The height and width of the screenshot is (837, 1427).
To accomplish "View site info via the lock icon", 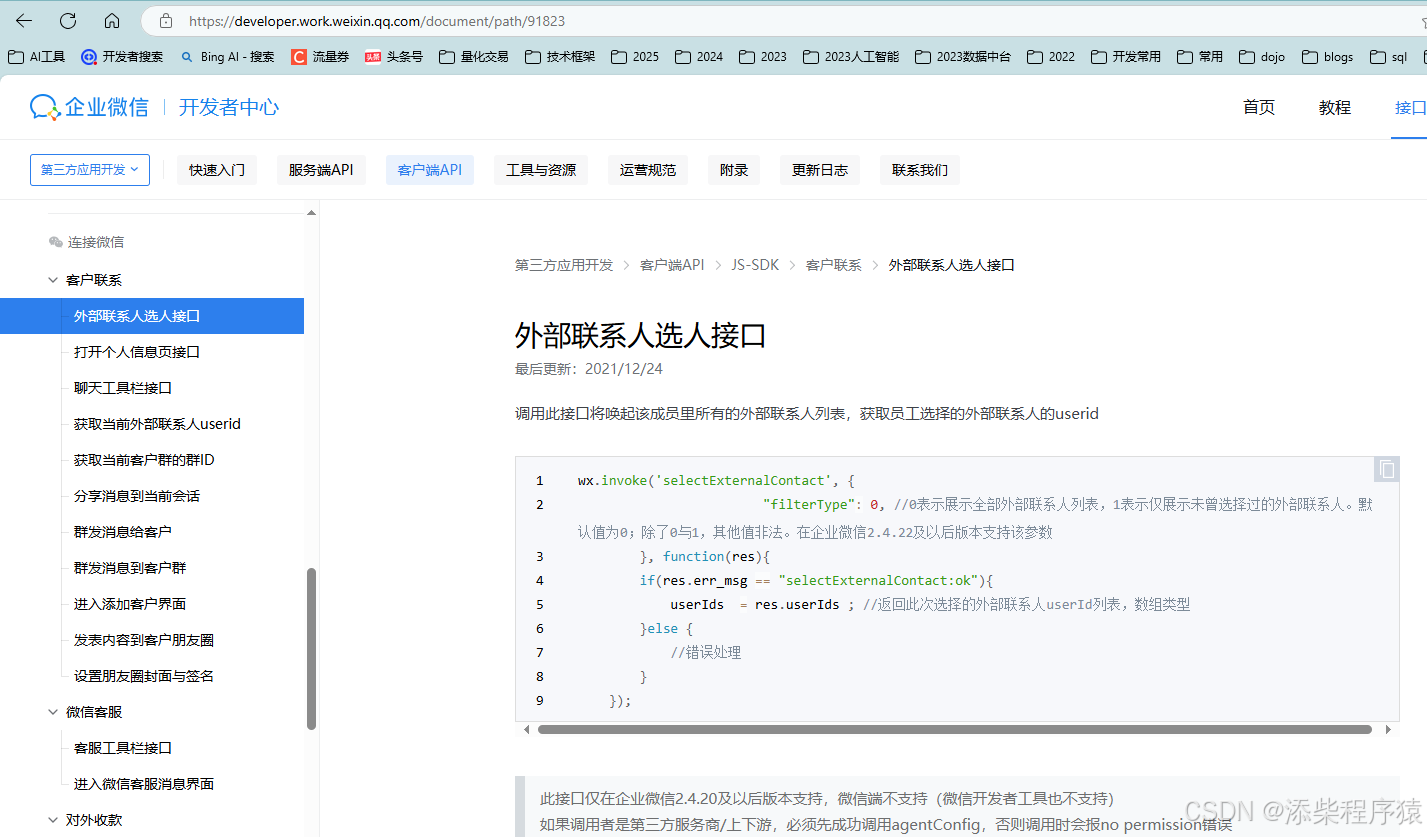I will coord(166,21).
